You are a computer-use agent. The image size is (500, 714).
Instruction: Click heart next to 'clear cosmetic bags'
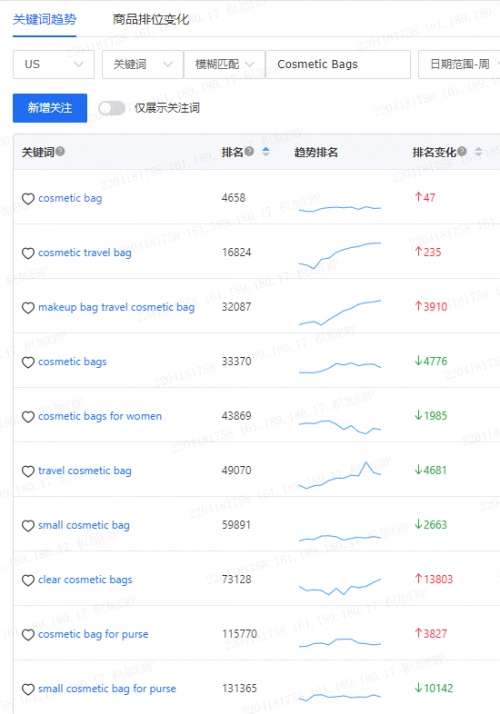coord(28,580)
